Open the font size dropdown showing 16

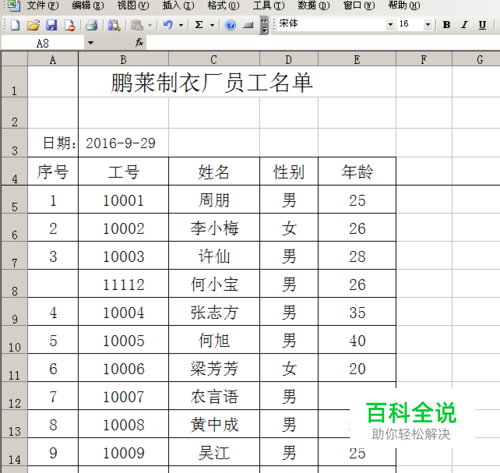428,25
